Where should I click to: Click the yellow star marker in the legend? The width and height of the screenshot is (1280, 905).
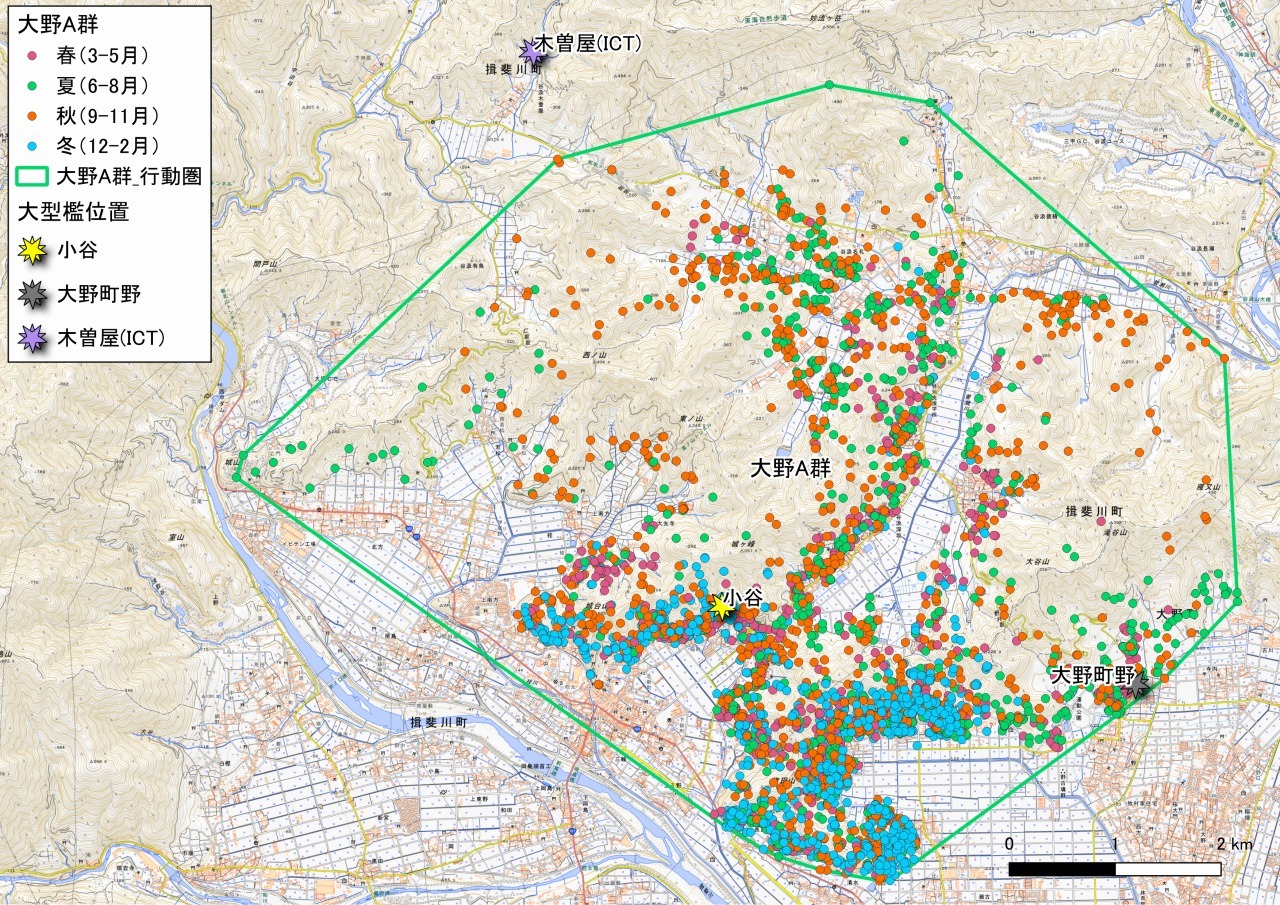(x=33, y=249)
